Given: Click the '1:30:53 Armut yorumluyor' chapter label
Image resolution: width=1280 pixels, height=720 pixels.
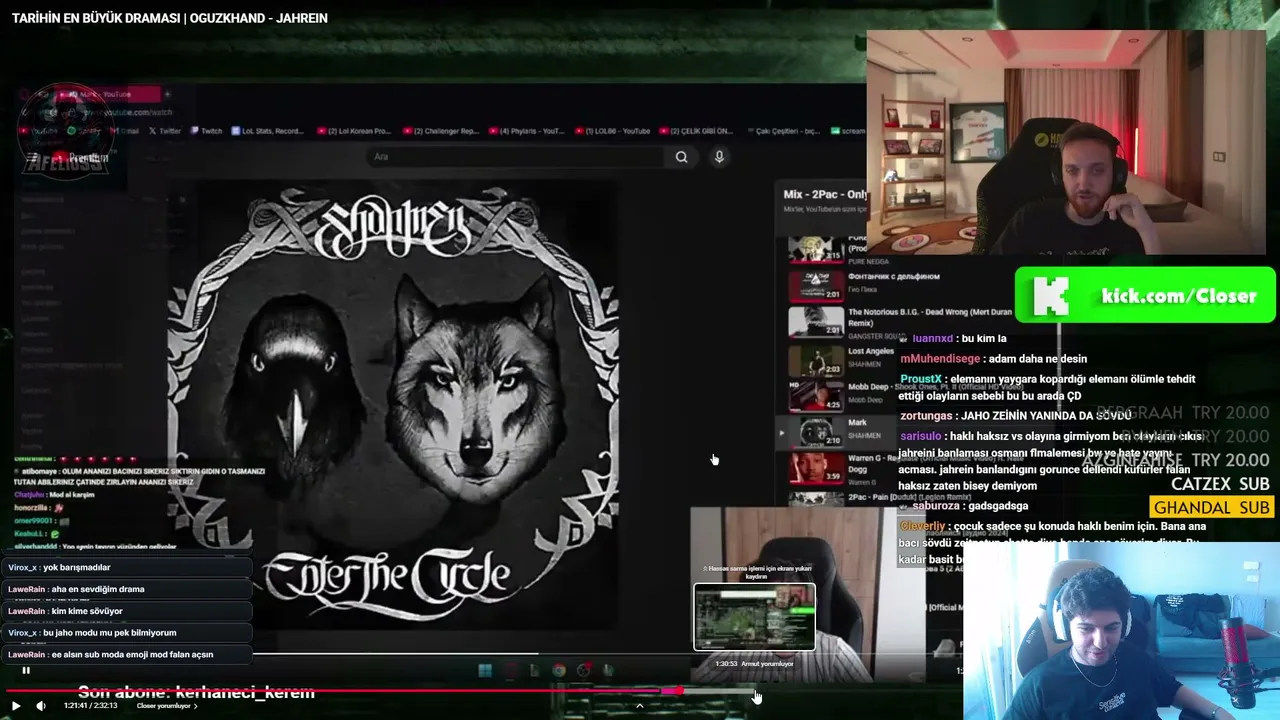Looking at the screenshot, I should coord(754,663).
